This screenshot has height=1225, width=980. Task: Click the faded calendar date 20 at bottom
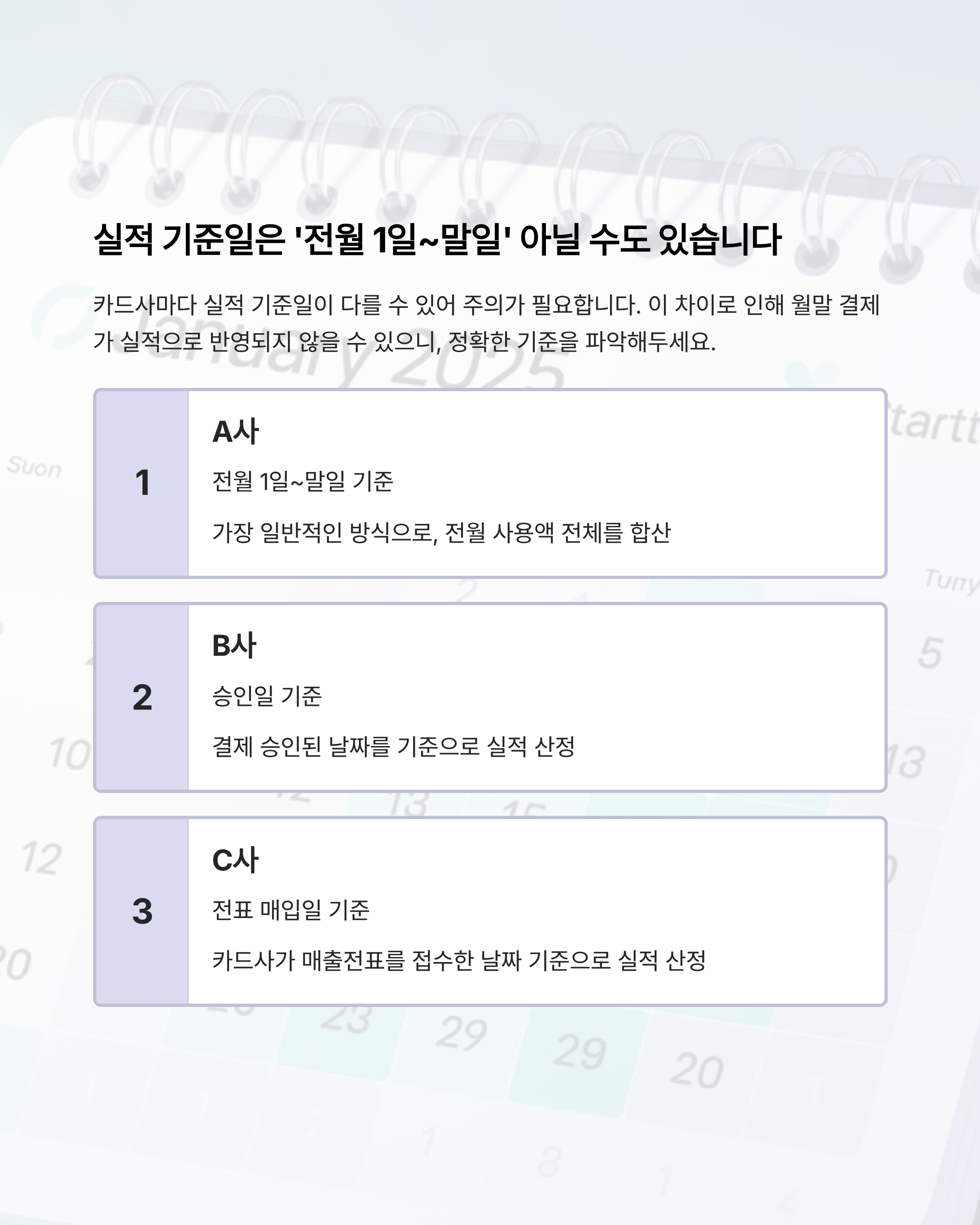click(696, 1071)
